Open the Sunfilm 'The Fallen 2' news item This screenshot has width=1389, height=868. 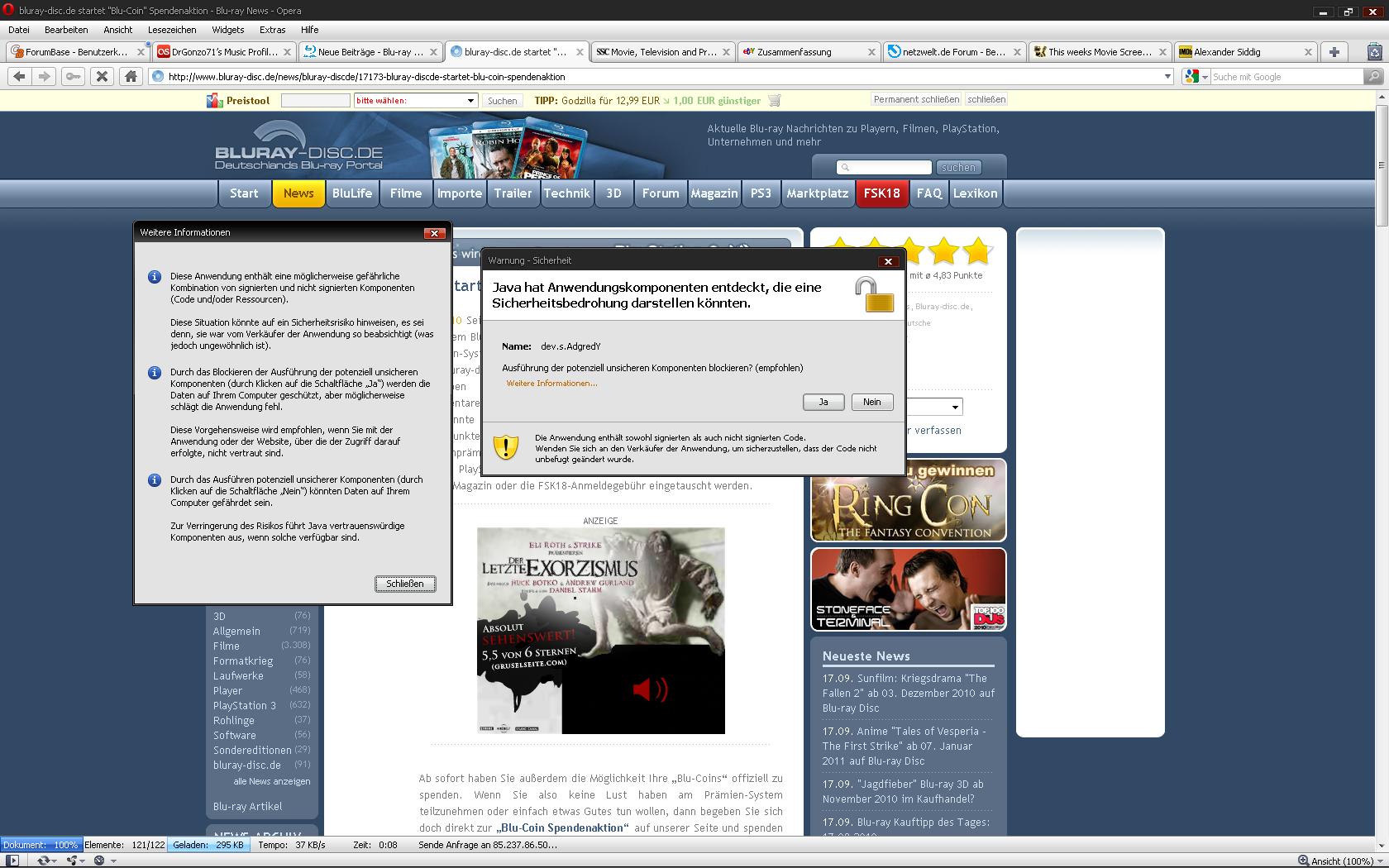tap(908, 693)
